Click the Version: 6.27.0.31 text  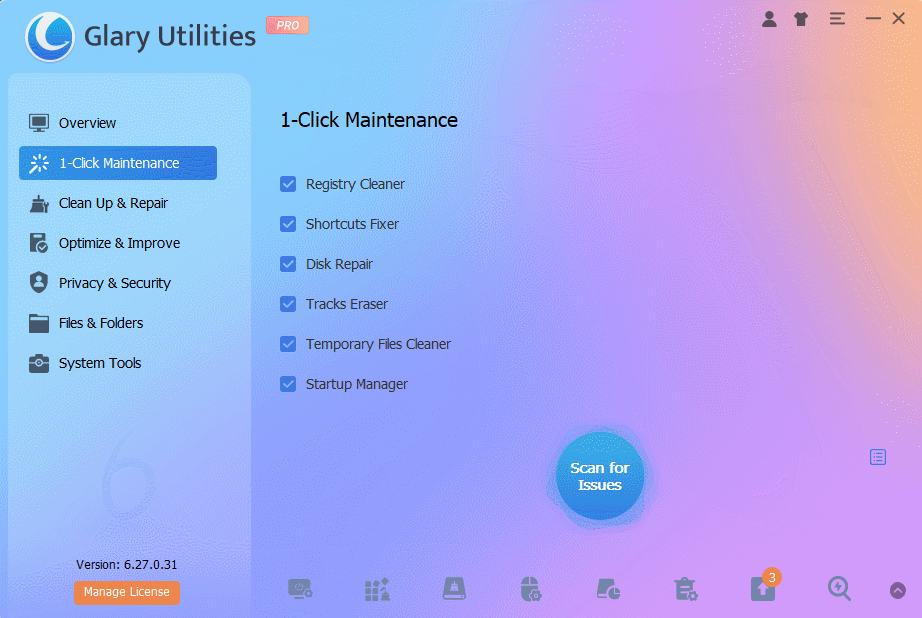click(126, 564)
